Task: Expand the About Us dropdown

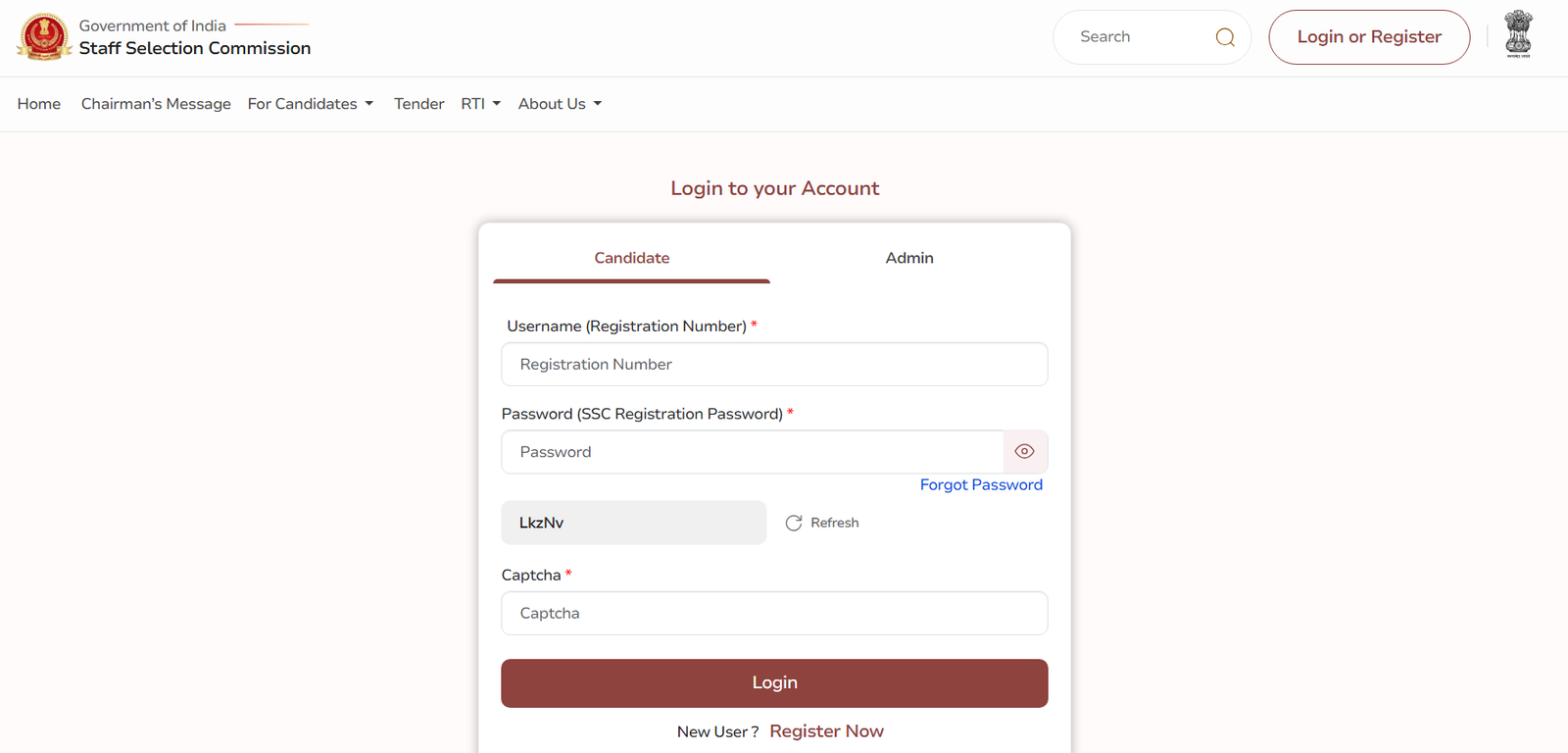Action: [558, 103]
